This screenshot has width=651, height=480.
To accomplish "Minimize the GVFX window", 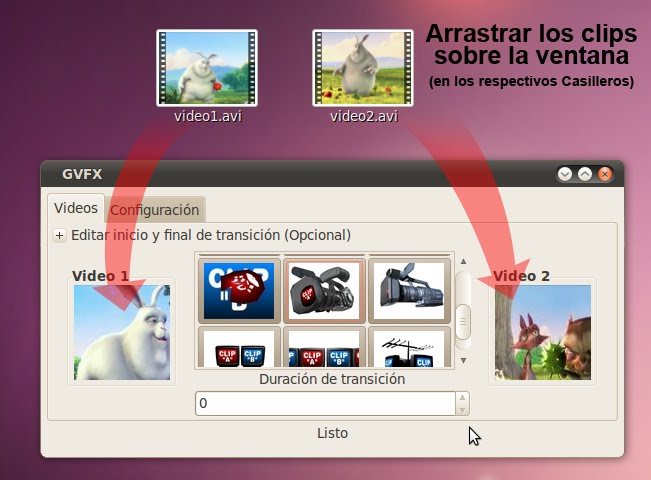I will (x=564, y=174).
